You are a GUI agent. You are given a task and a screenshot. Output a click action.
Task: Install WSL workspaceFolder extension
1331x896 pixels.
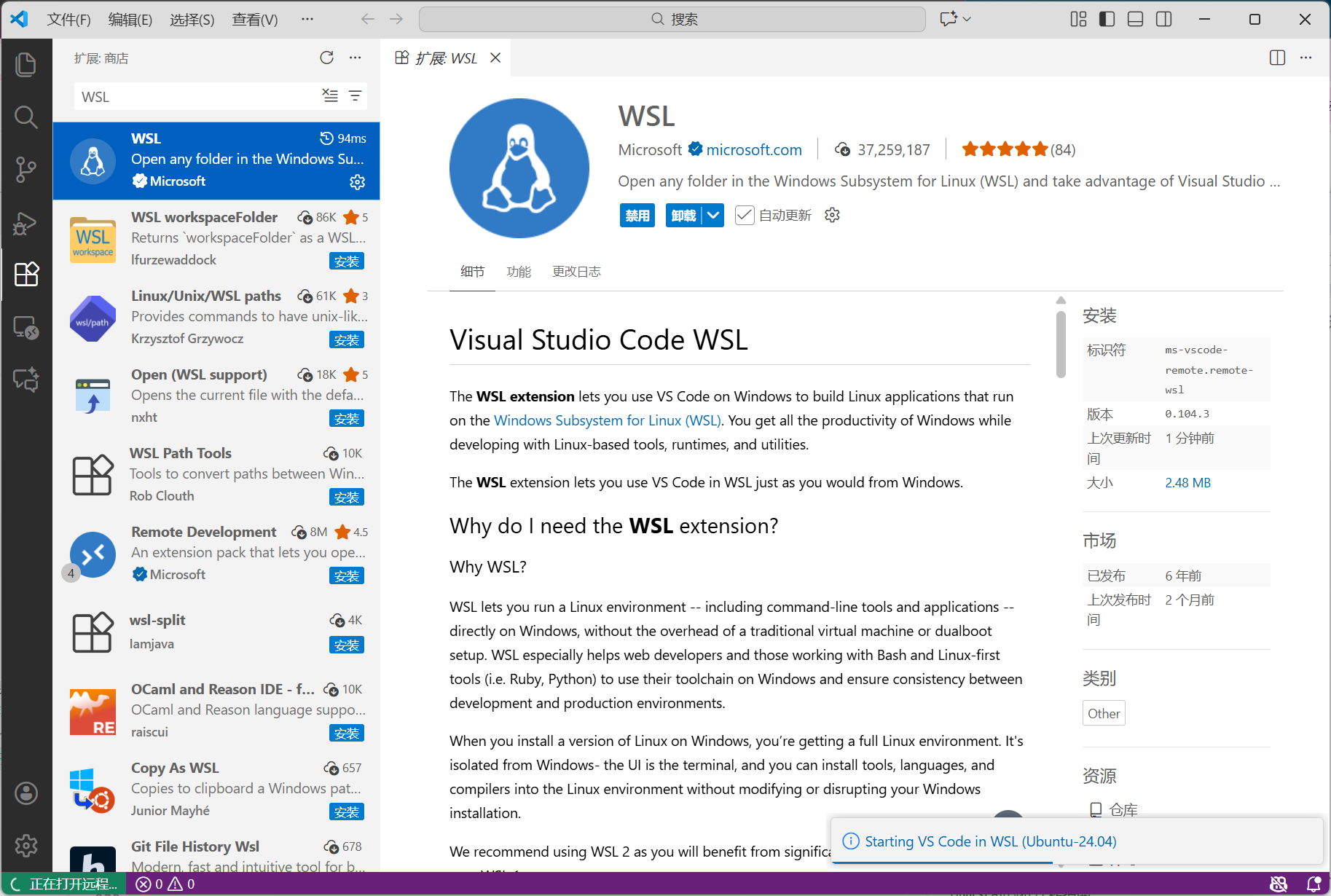click(346, 261)
